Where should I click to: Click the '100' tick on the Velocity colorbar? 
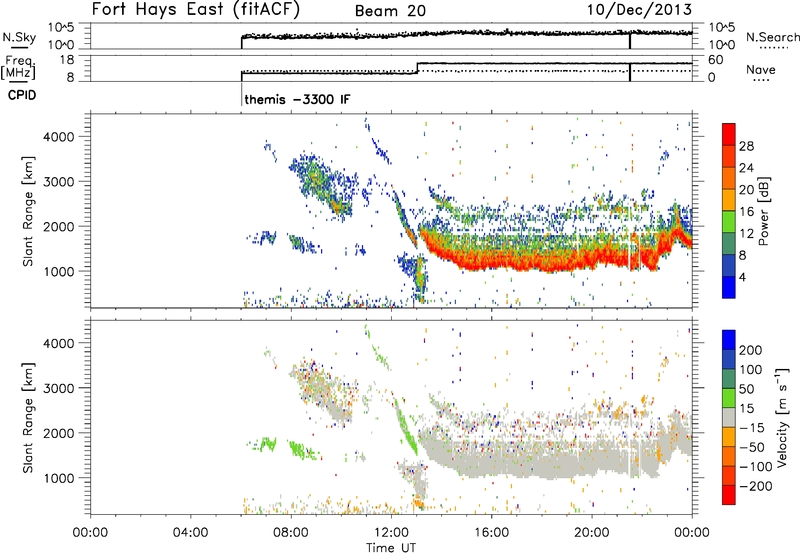(750, 370)
